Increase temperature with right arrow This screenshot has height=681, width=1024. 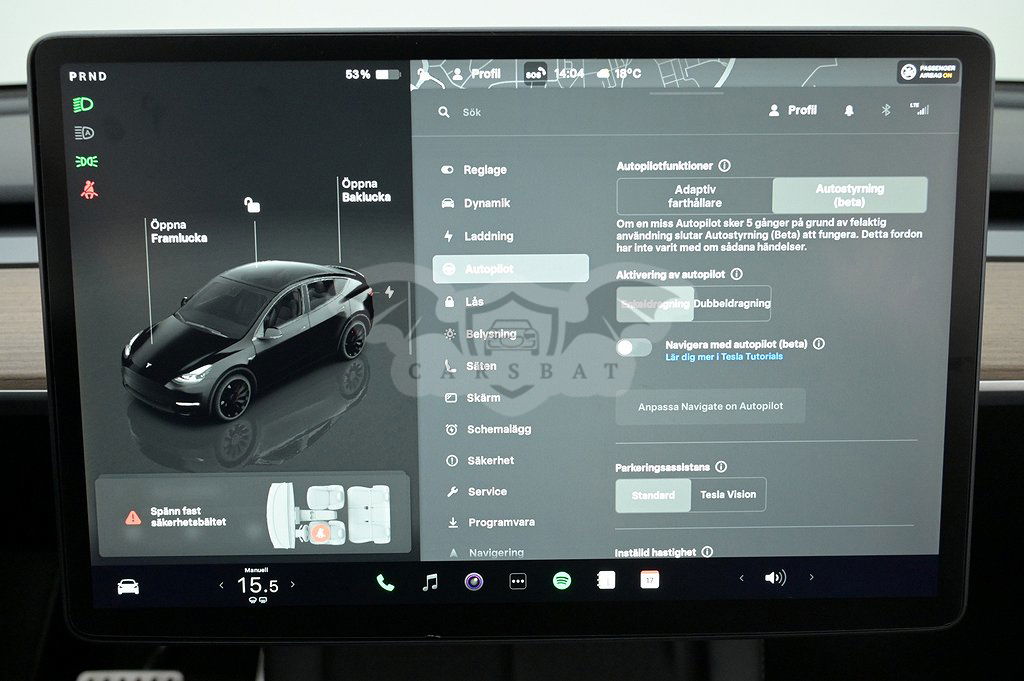292,585
